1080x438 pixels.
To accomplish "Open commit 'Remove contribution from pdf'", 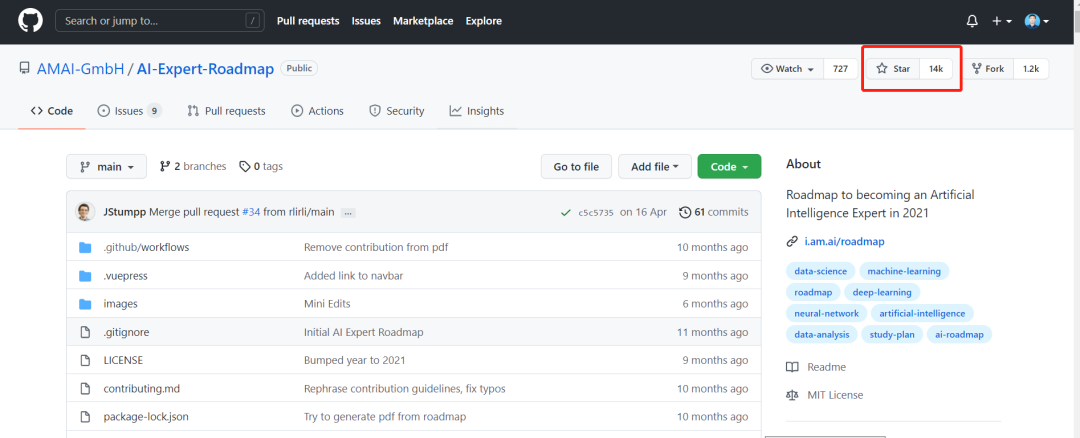I will (376, 247).
